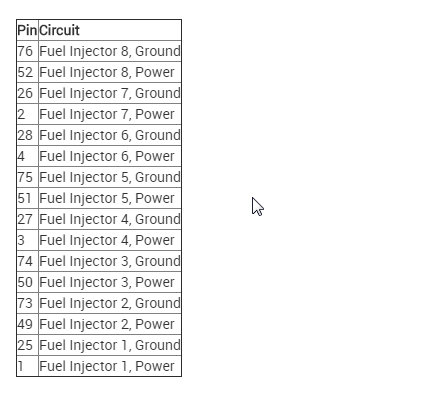The width and height of the screenshot is (444, 400).
Task: Click the Fuel Injector 5, Ground entry
Action: click(x=110, y=177)
